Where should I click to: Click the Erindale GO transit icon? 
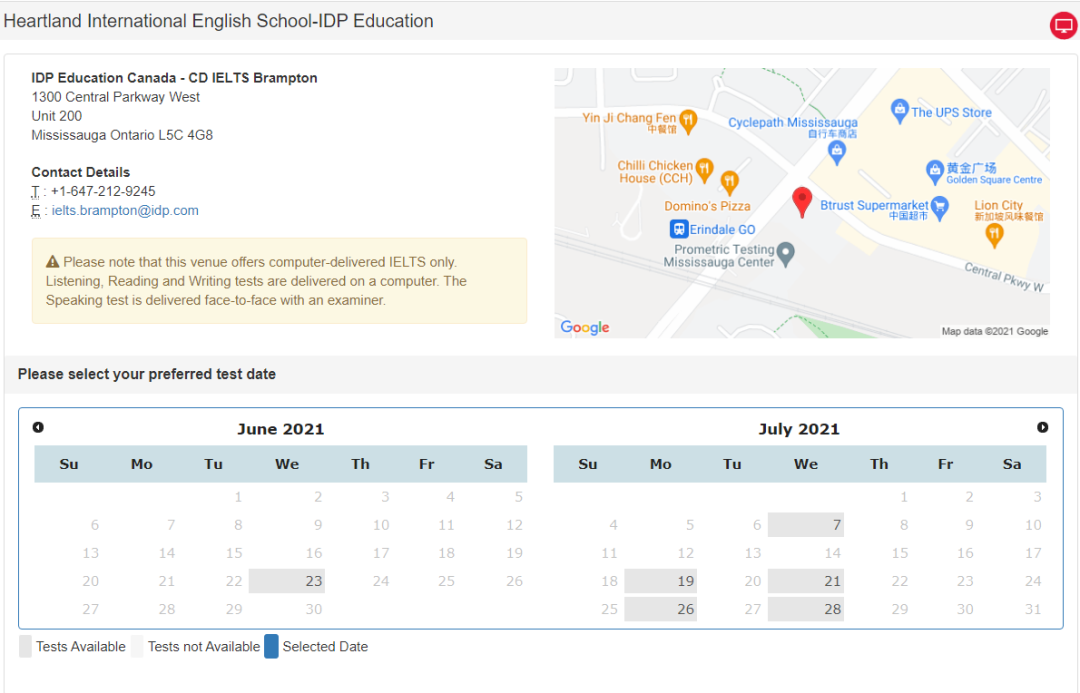point(679,229)
